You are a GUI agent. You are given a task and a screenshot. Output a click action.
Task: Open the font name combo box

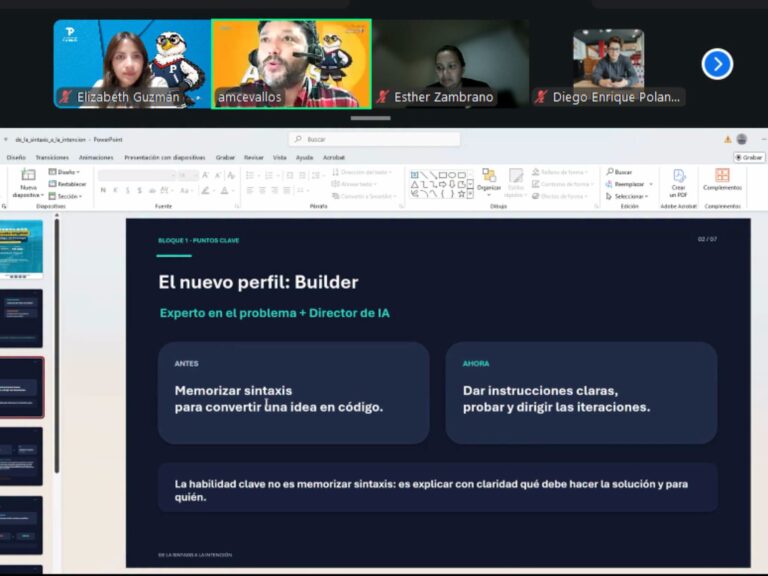click(136, 175)
